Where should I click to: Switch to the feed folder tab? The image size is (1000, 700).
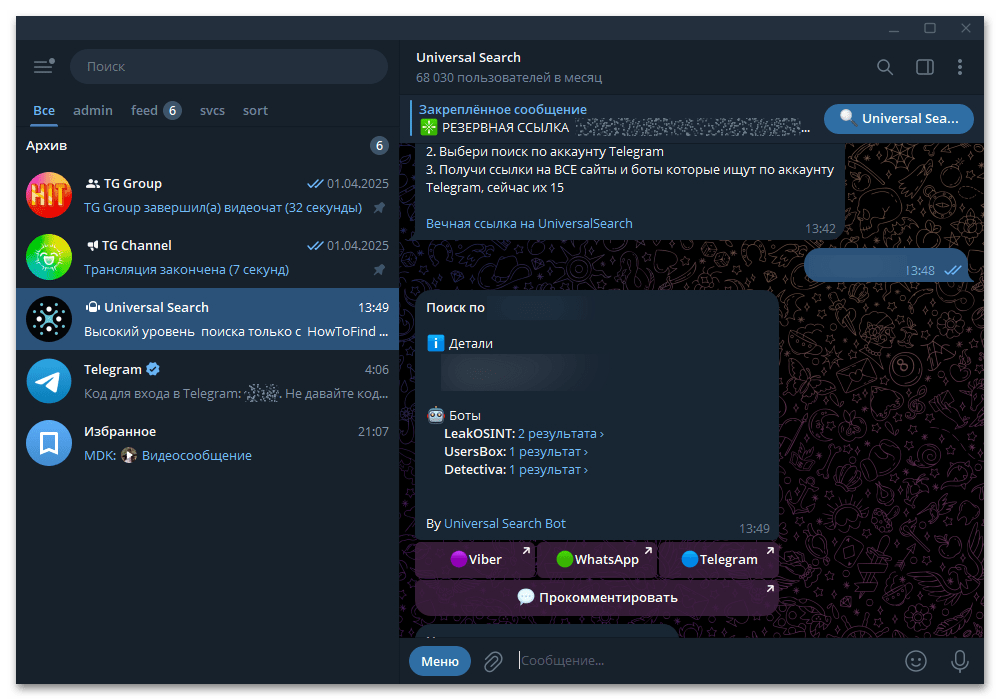(156, 110)
